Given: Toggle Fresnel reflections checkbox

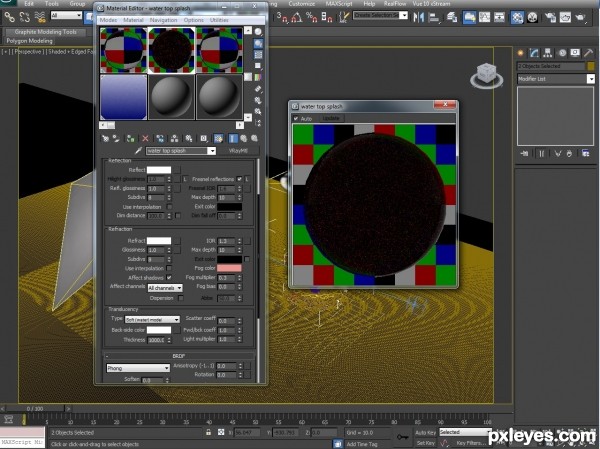Looking at the screenshot, I should [x=239, y=179].
